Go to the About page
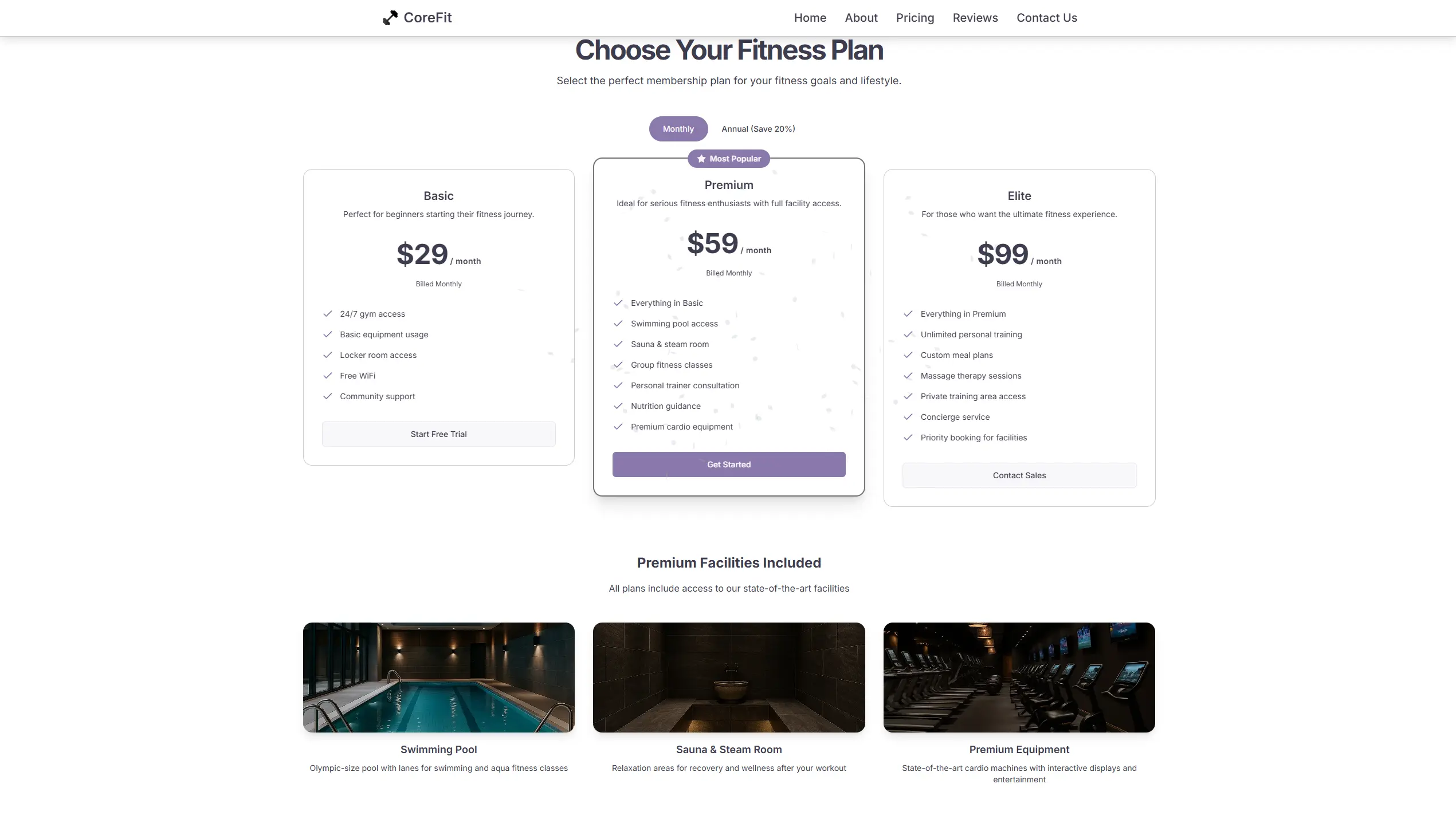 [x=861, y=18]
